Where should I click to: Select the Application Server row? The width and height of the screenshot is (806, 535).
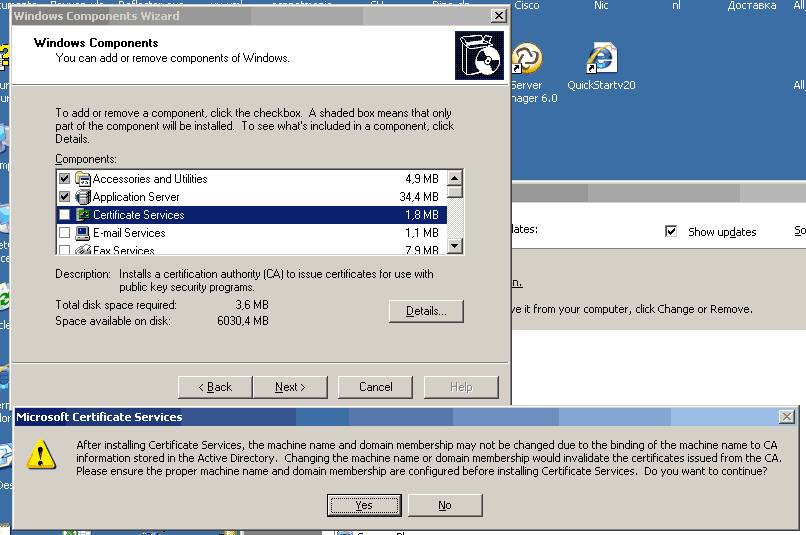tap(251, 197)
